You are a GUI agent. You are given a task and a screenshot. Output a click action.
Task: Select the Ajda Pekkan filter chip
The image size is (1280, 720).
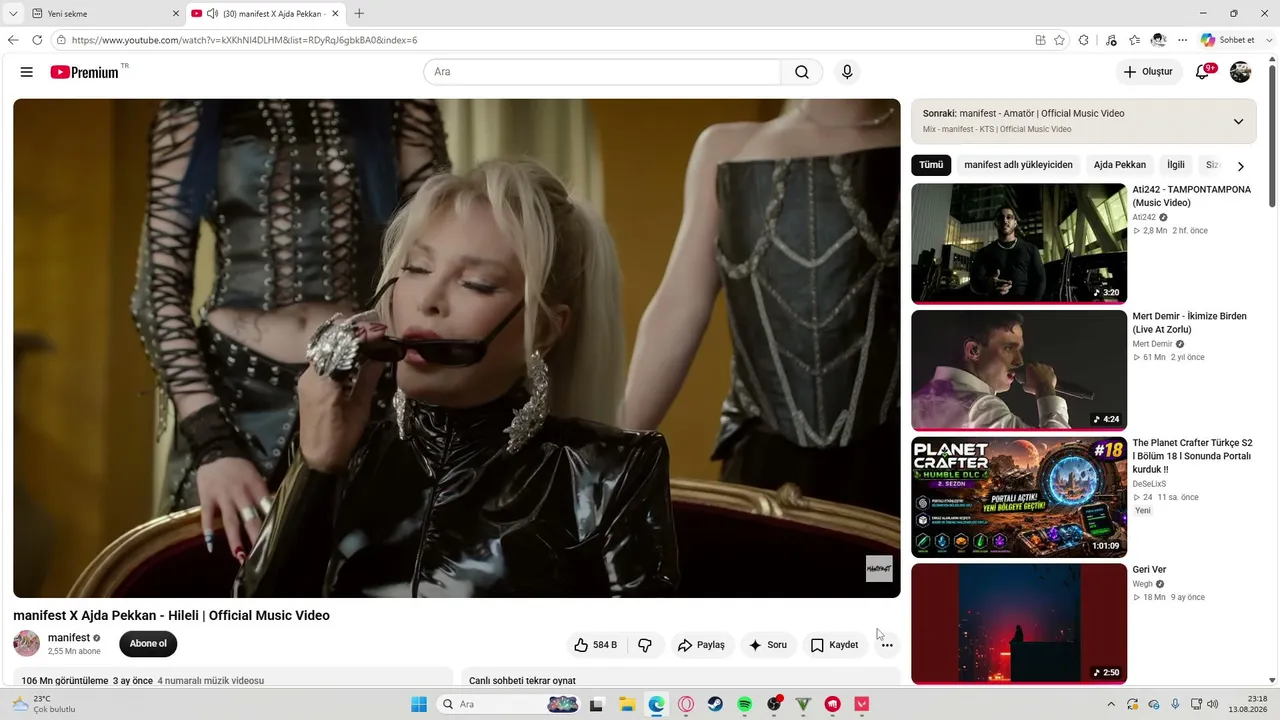pyautogui.click(x=1120, y=165)
